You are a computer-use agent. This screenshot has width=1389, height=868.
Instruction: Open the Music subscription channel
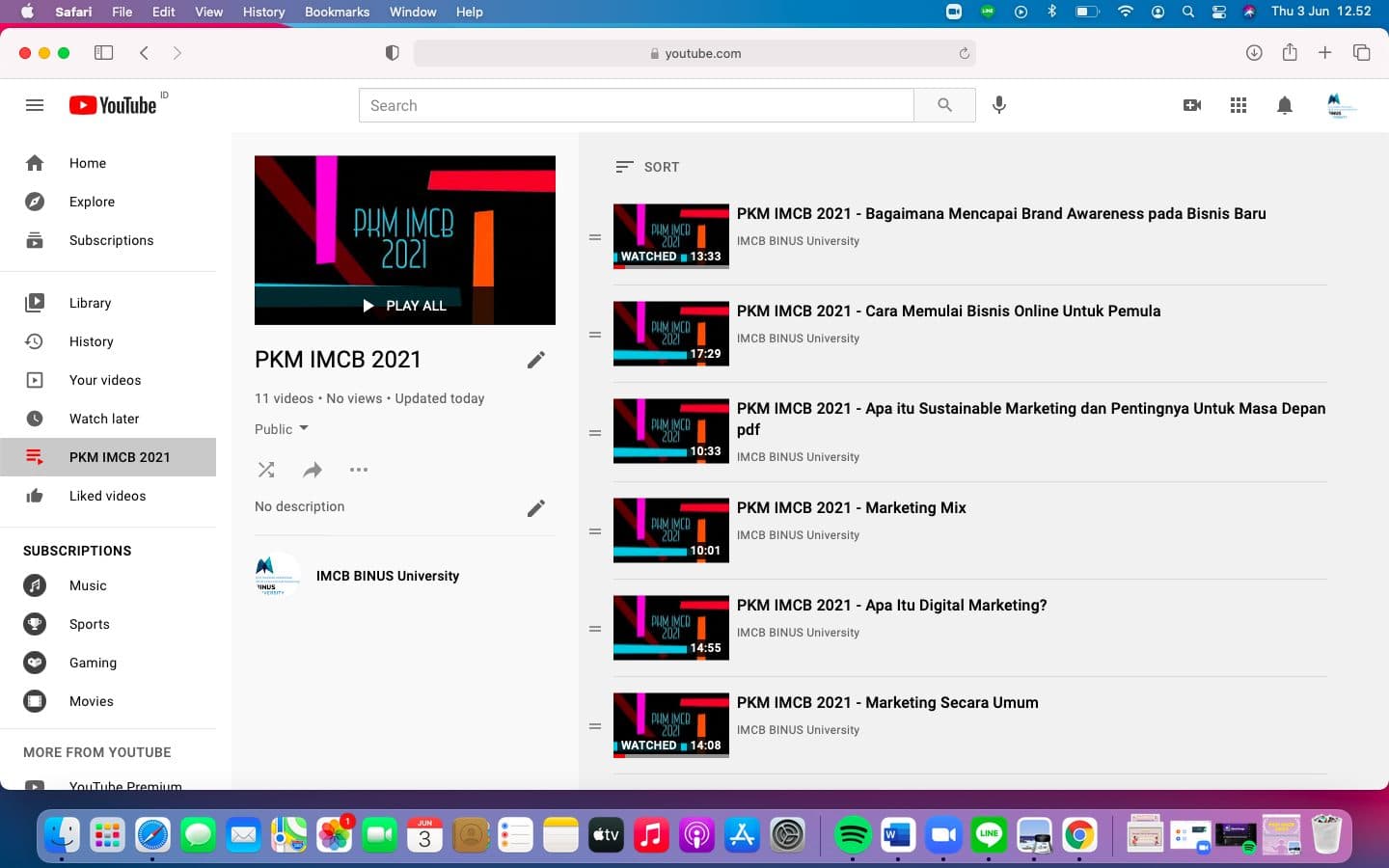(x=108, y=585)
